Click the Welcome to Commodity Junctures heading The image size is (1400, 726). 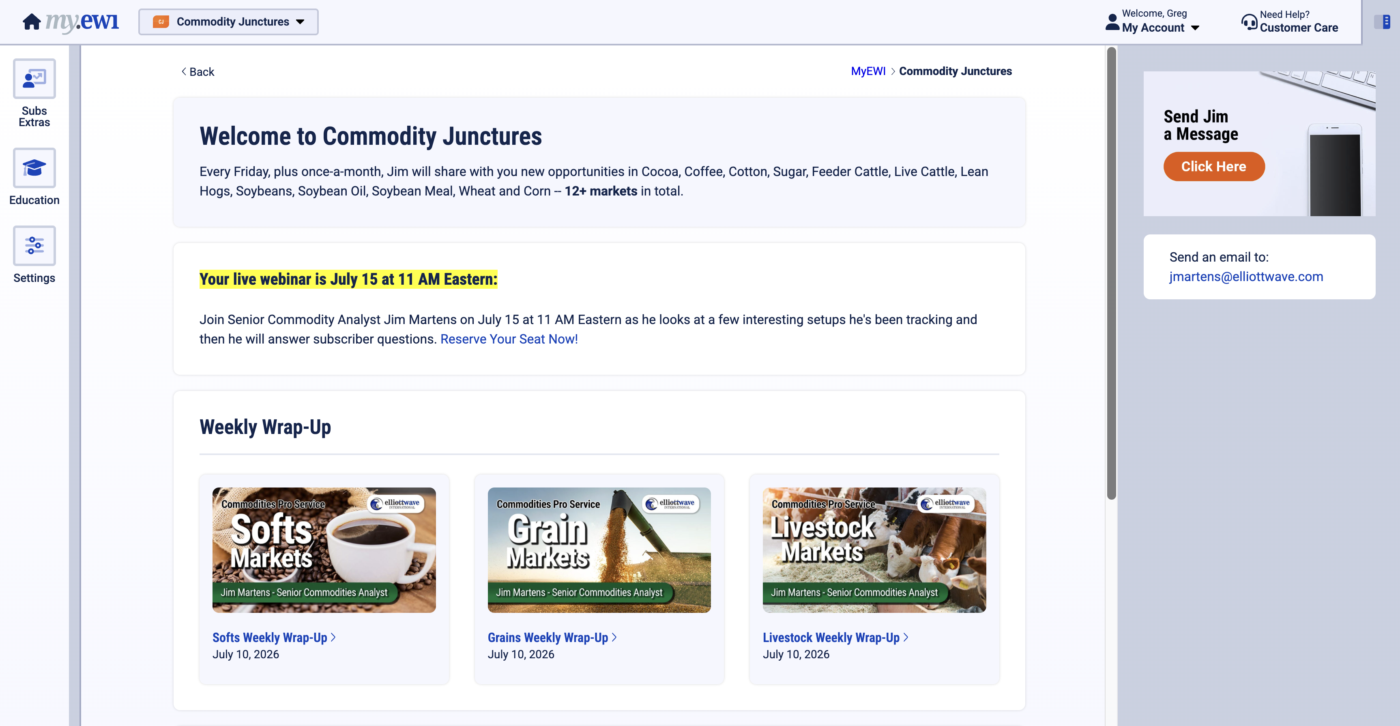point(371,136)
